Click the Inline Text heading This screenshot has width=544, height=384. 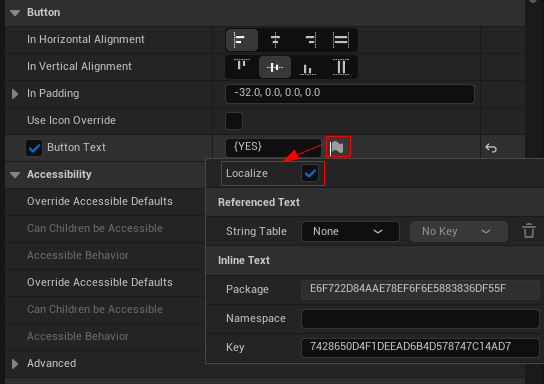[244, 260]
